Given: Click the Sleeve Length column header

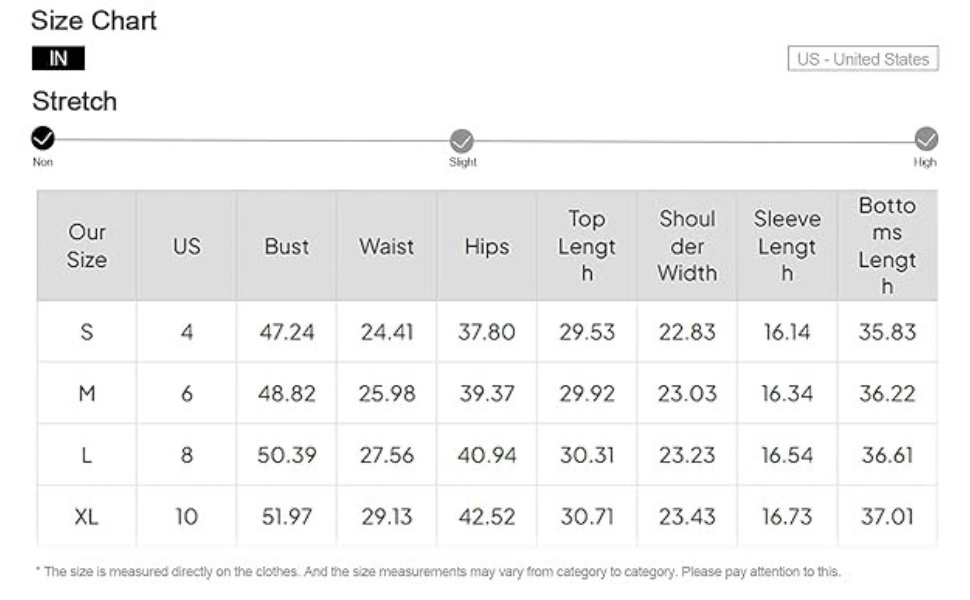Looking at the screenshot, I should 787,246.
